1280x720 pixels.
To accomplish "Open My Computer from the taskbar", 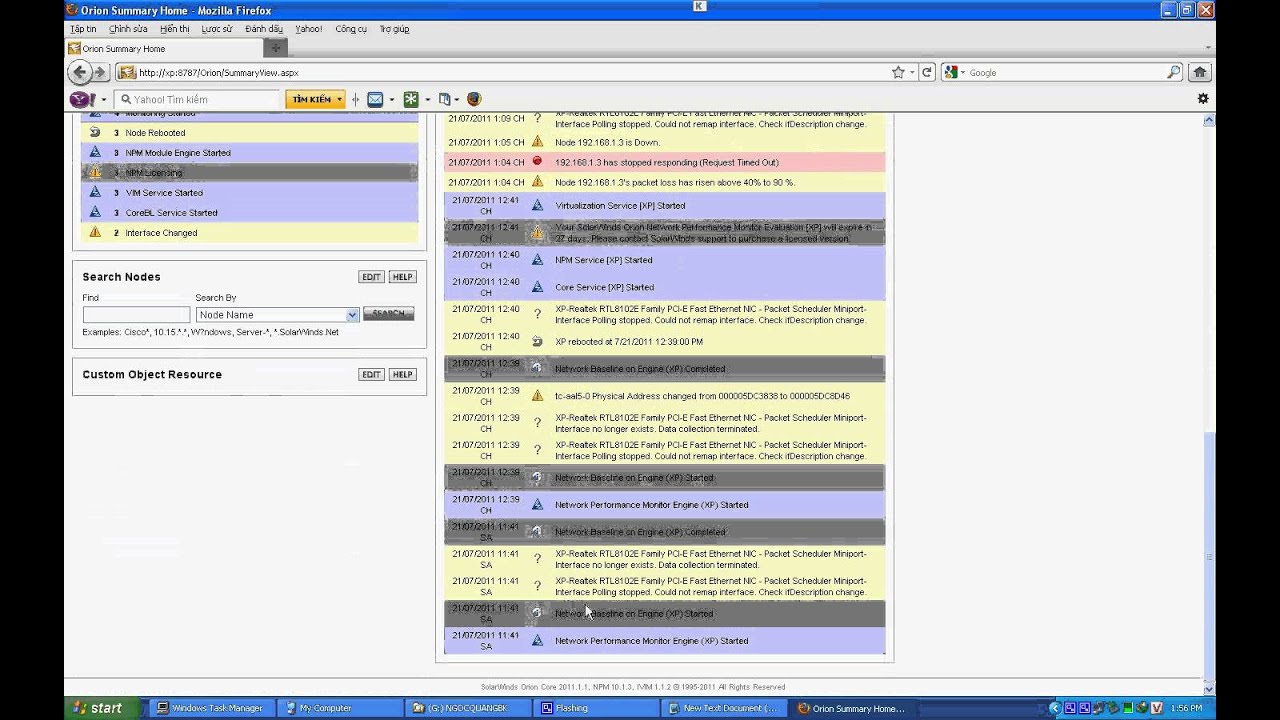I will click(x=340, y=708).
